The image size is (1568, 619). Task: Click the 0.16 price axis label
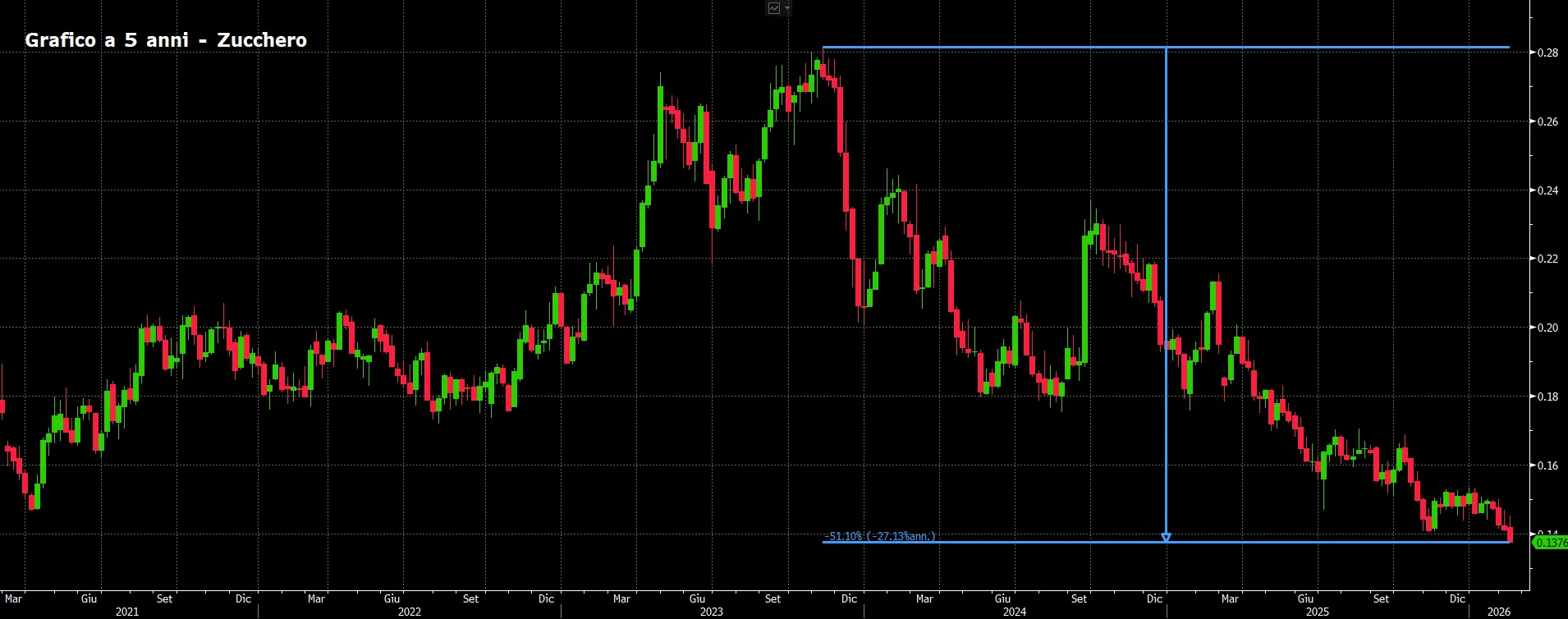tap(1547, 465)
